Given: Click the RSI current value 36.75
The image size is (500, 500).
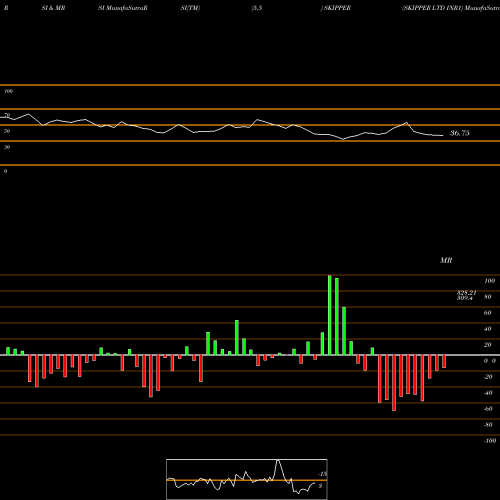Looking at the screenshot, I should [460, 133].
